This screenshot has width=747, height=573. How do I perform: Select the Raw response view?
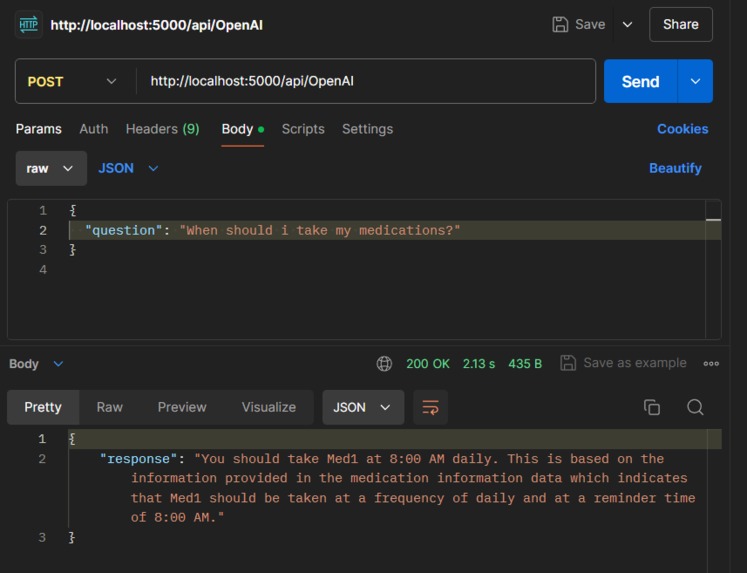click(110, 407)
